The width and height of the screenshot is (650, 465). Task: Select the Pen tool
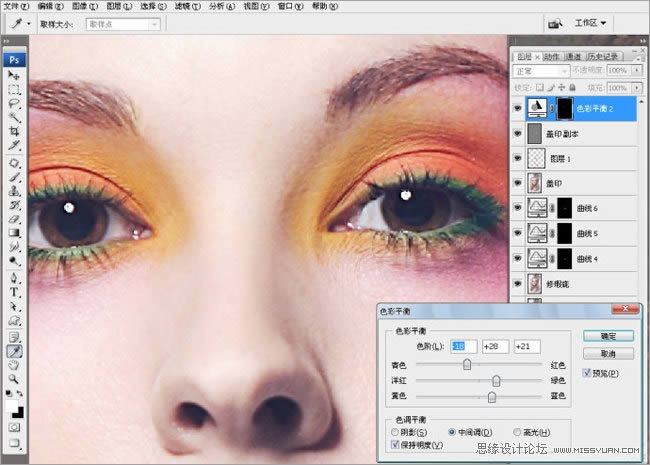coord(14,278)
